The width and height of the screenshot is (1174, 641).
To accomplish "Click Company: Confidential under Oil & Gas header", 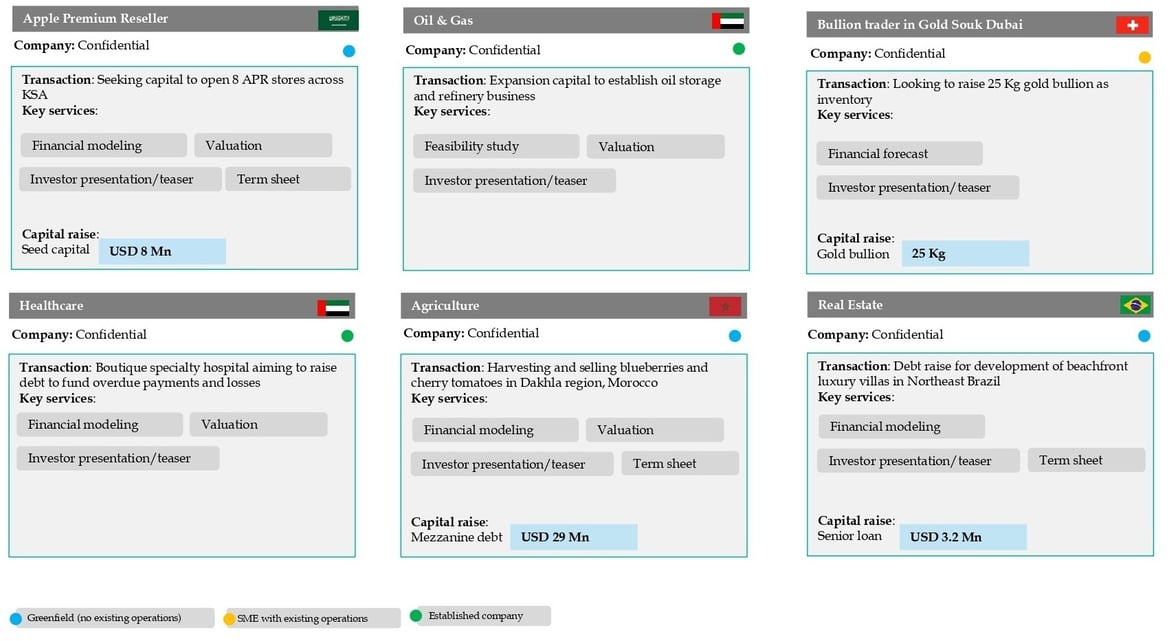I will [472, 50].
